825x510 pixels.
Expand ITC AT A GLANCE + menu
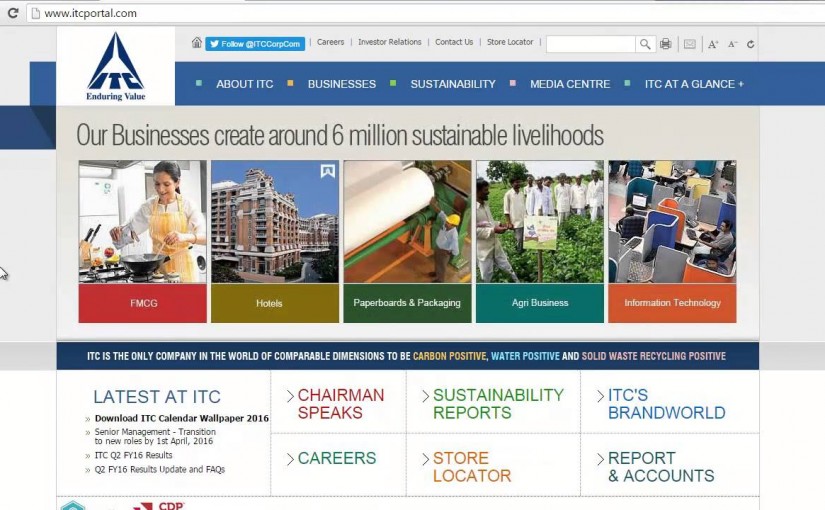click(x=695, y=84)
